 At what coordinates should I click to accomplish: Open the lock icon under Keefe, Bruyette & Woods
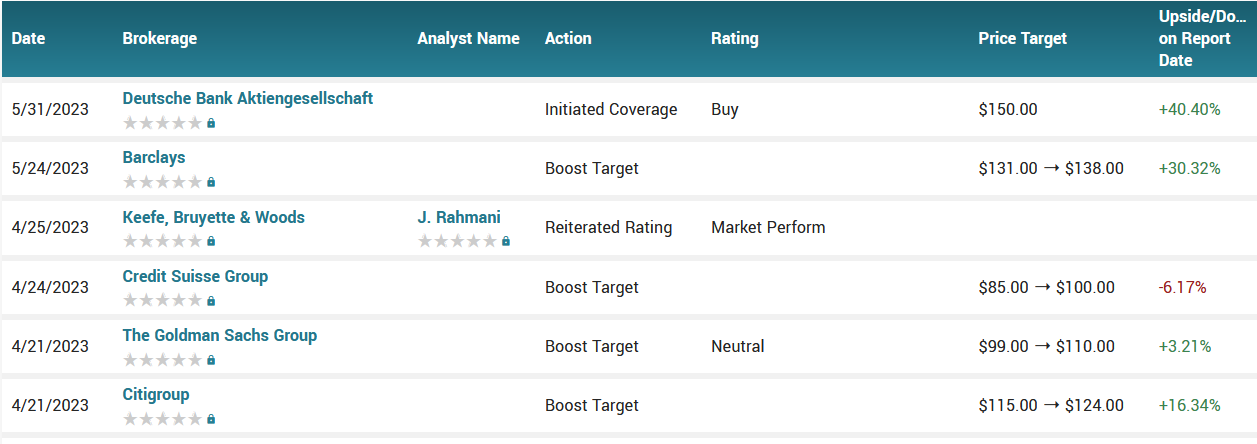(x=211, y=242)
